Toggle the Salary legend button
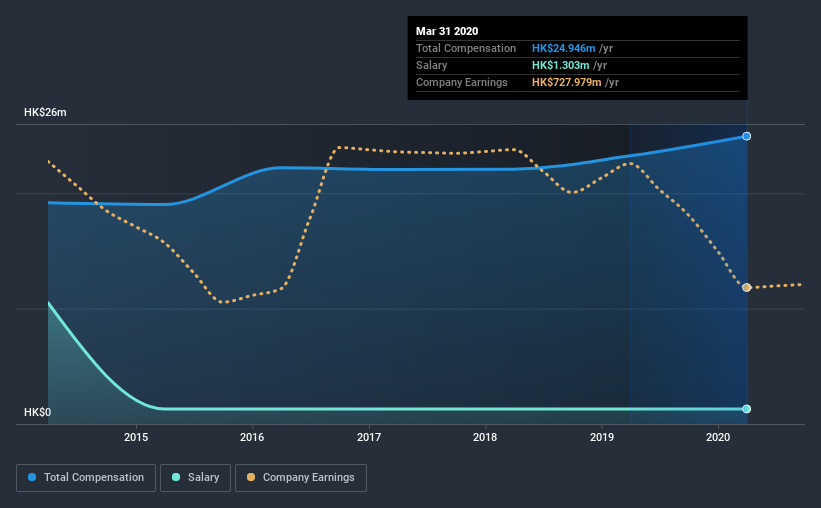This screenshot has width=821, height=508. pyautogui.click(x=195, y=478)
